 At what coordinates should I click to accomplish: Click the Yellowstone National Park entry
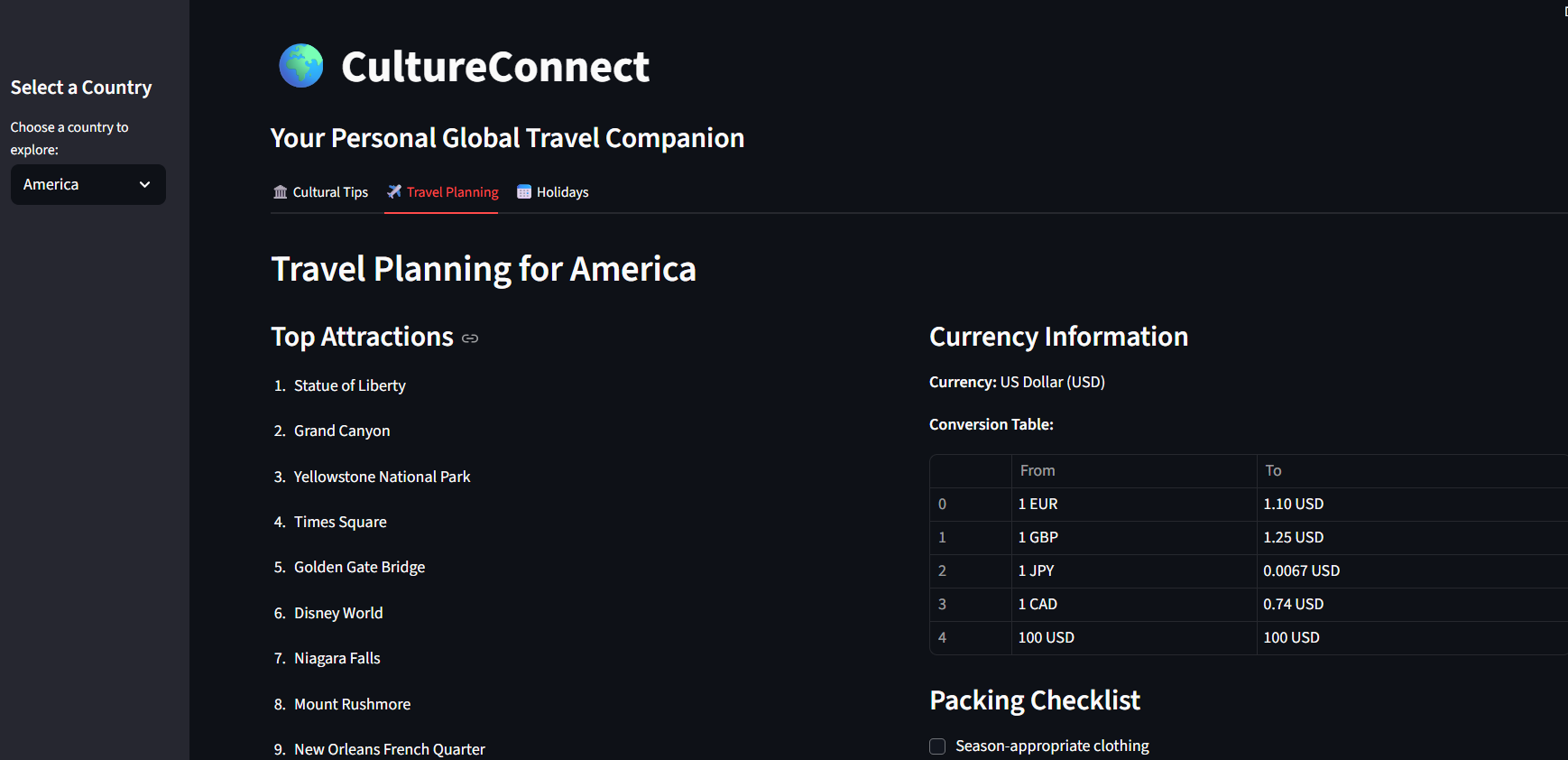382,477
